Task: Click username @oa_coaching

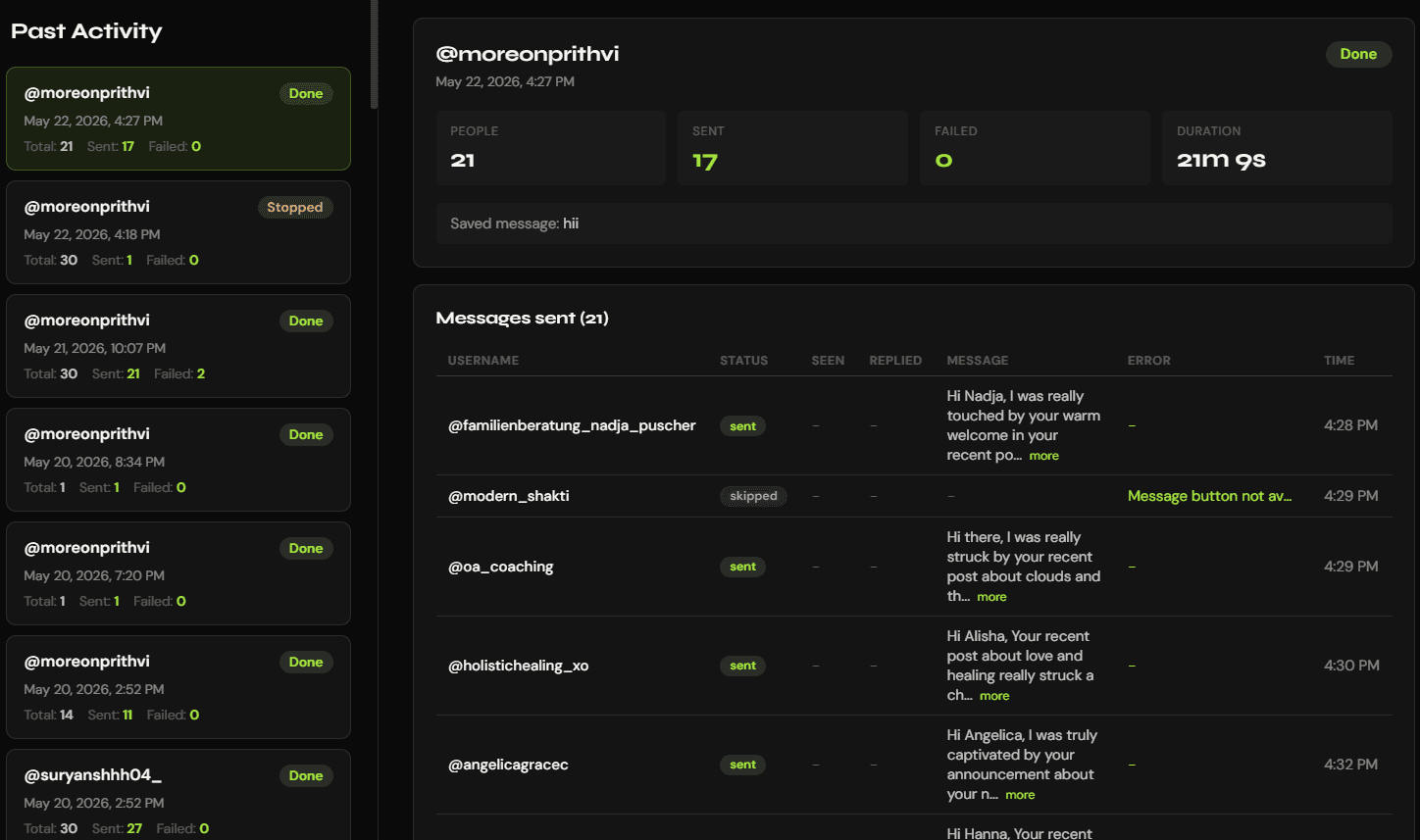Action: click(x=501, y=567)
